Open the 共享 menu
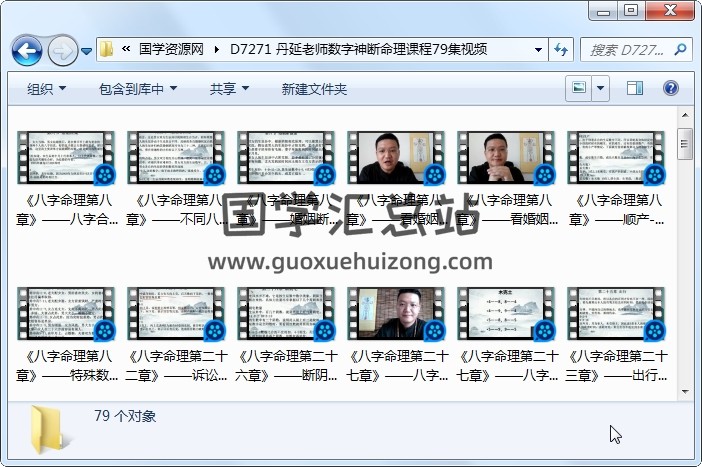 (229, 89)
